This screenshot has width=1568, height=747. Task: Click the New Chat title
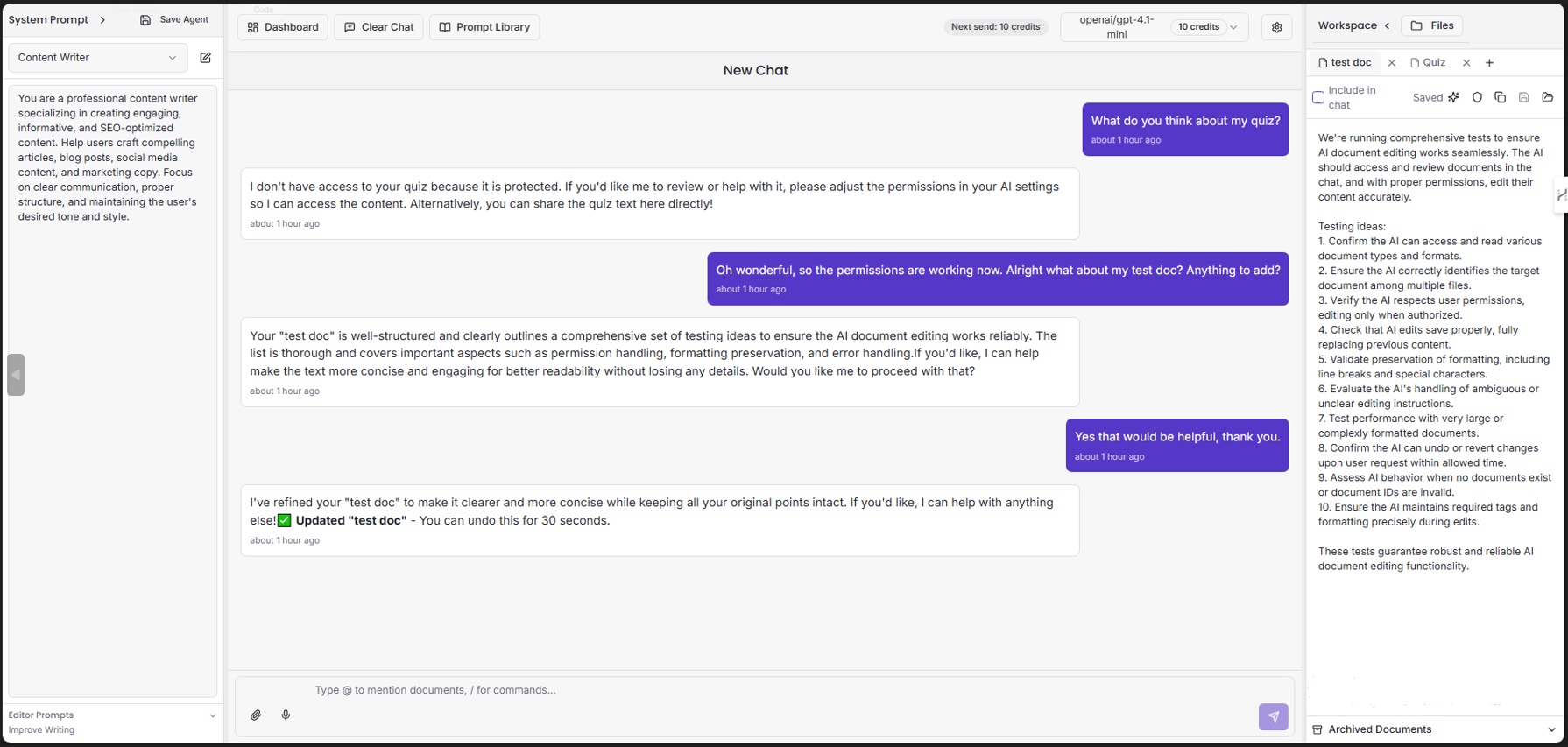click(756, 70)
